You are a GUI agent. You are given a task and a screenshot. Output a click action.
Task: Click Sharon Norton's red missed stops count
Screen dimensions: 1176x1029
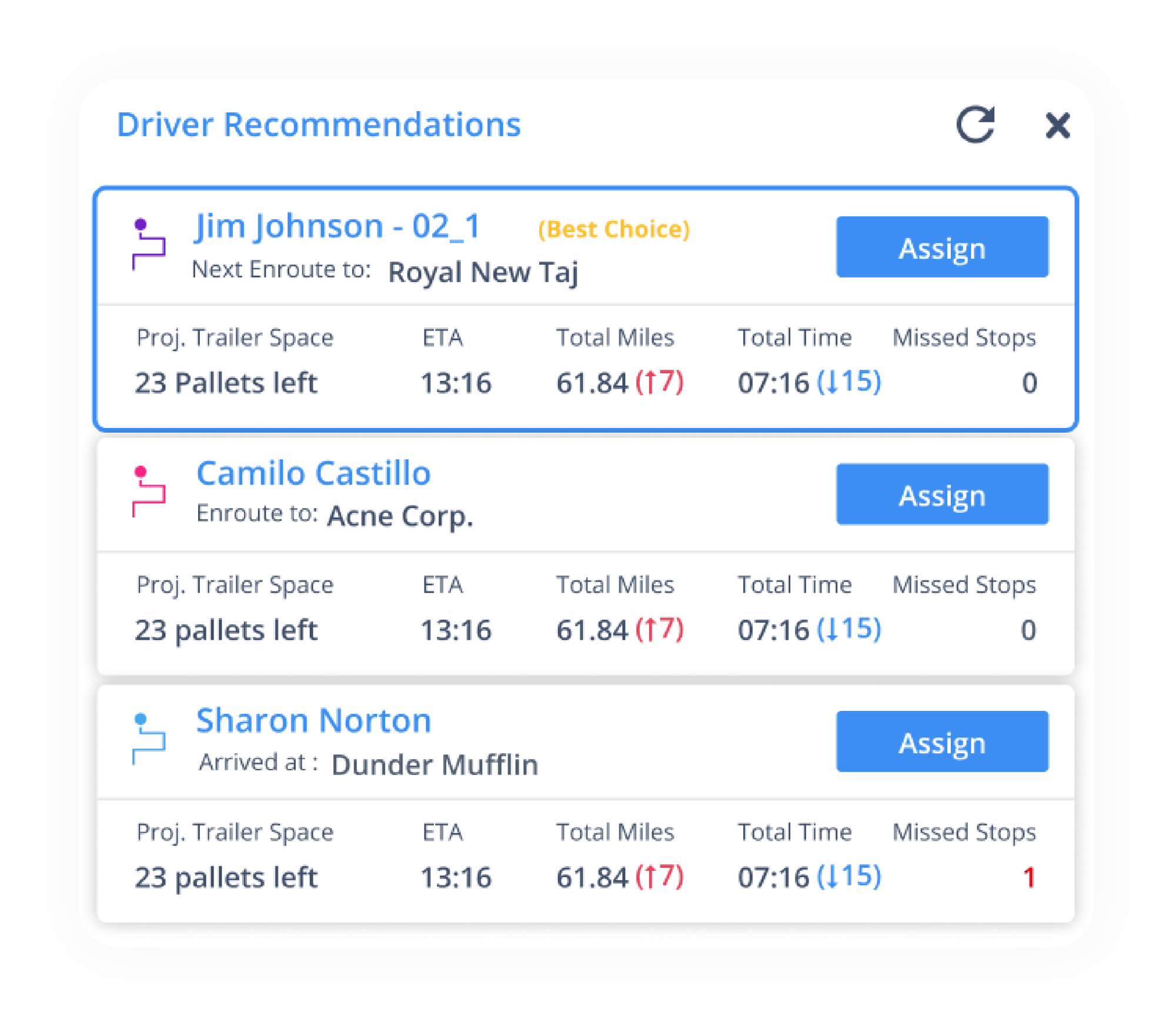1028,877
